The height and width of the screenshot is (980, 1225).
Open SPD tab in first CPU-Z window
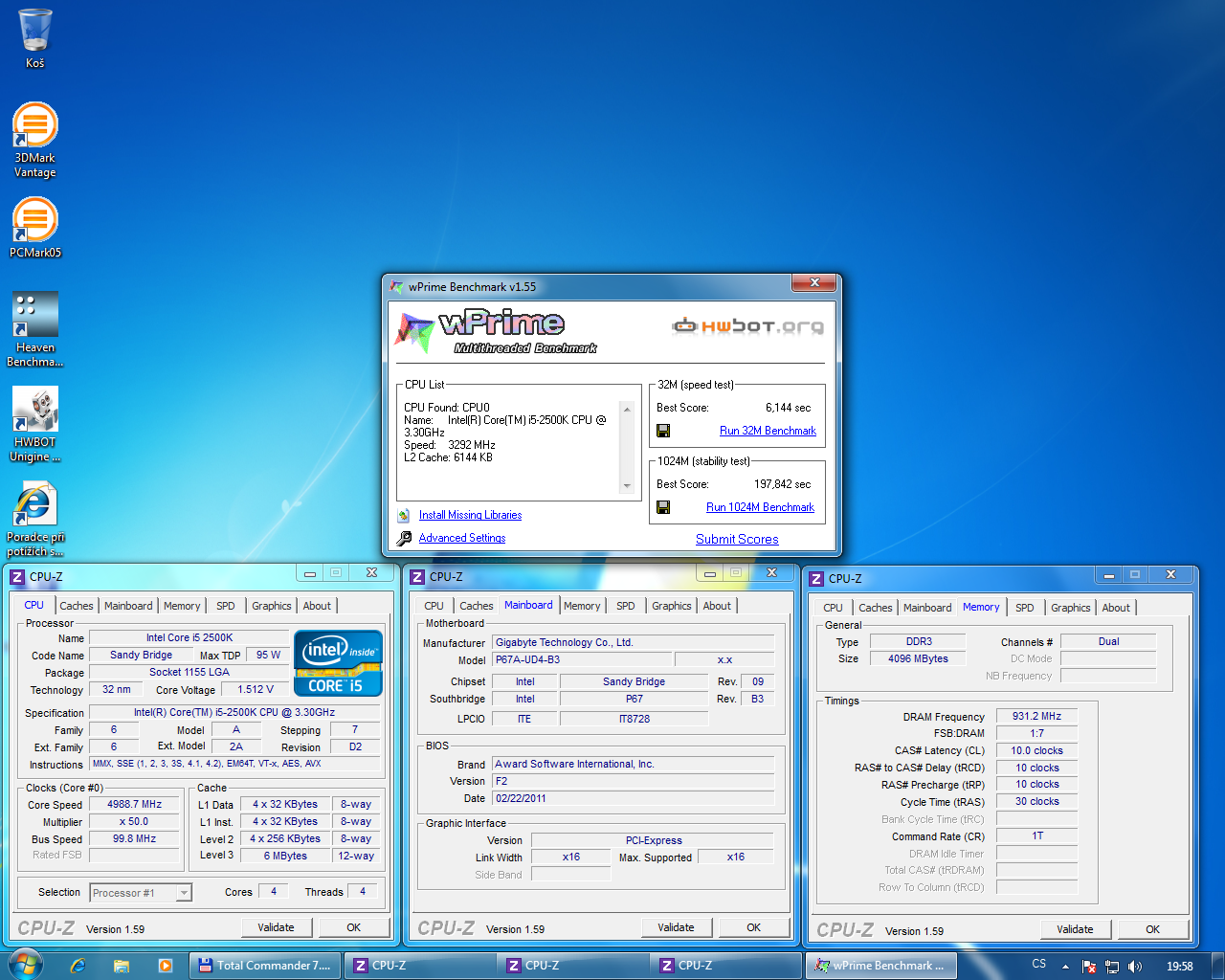pos(226,606)
